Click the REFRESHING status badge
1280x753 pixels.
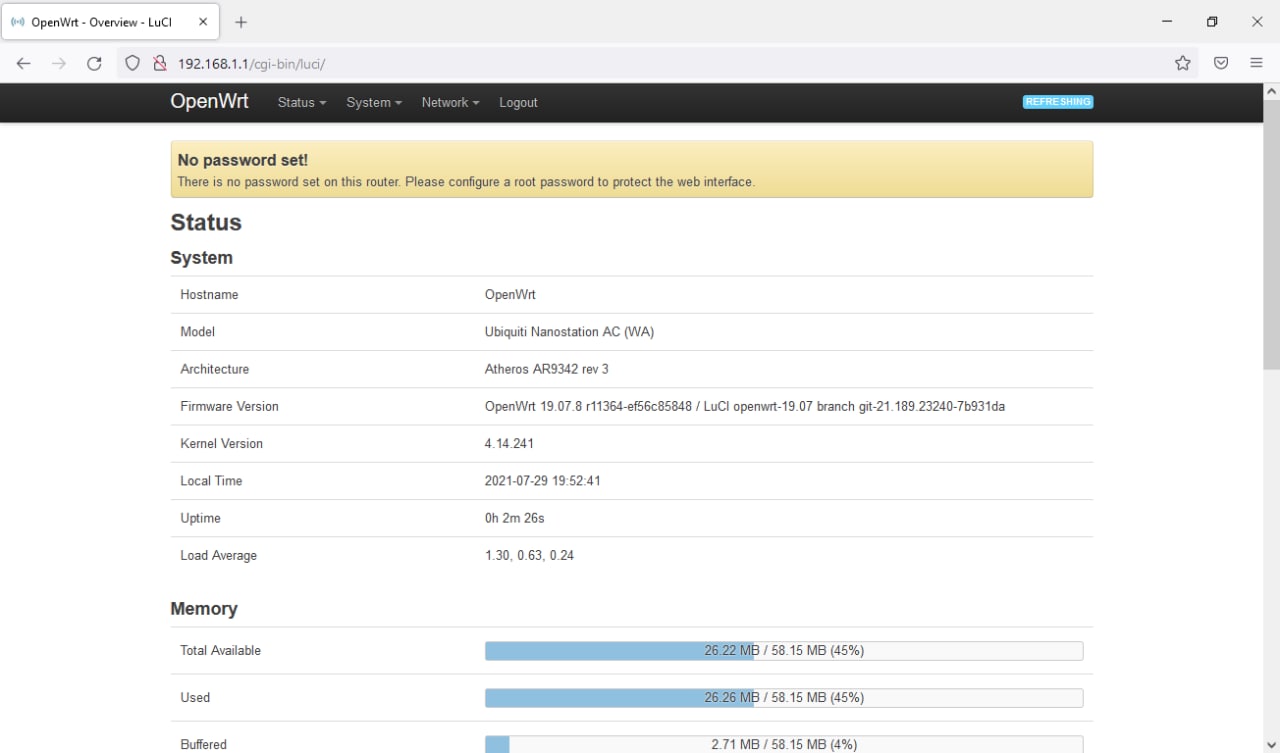[x=1058, y=102]
